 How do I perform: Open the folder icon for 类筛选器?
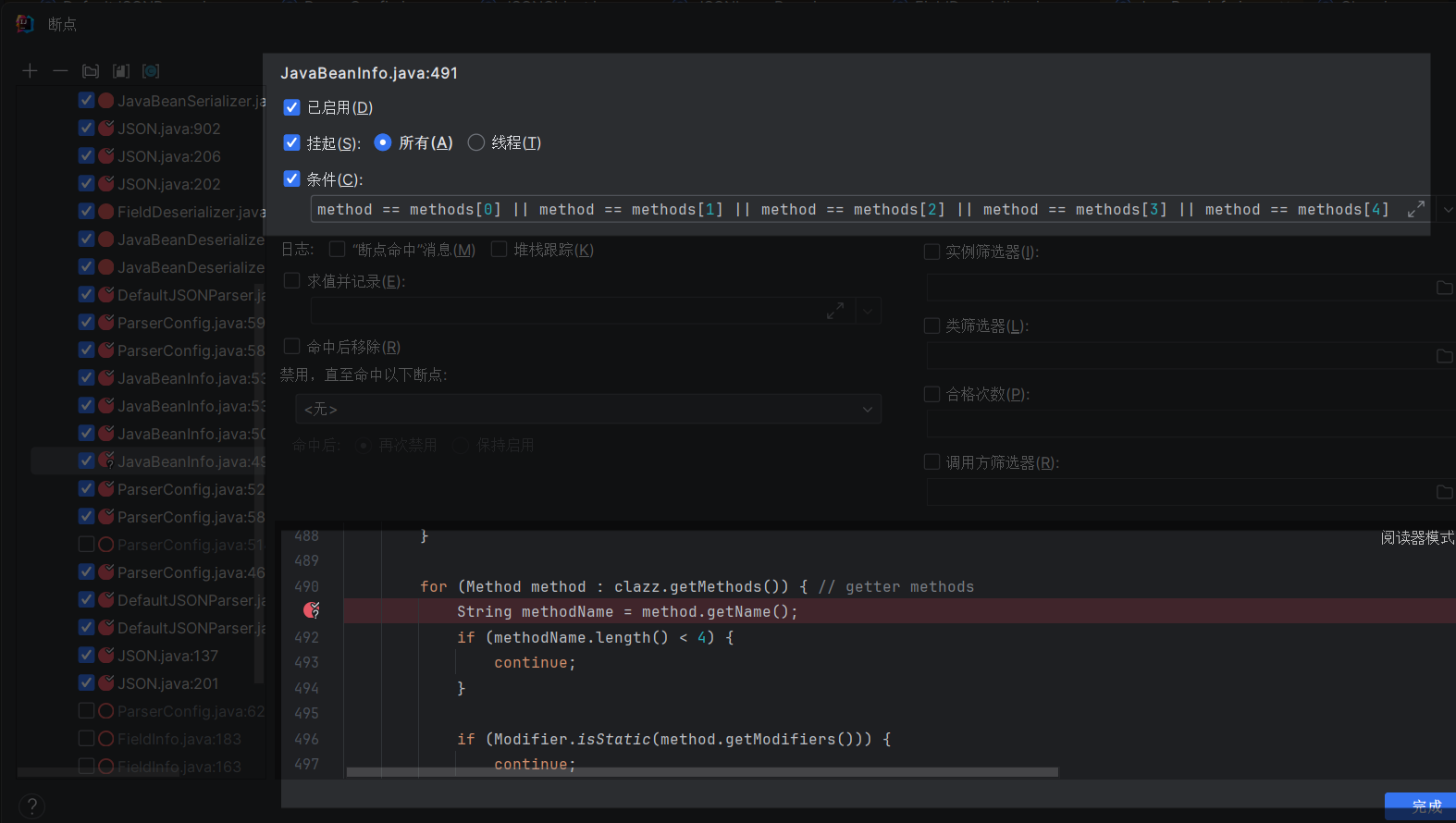tap(1444, 356)
